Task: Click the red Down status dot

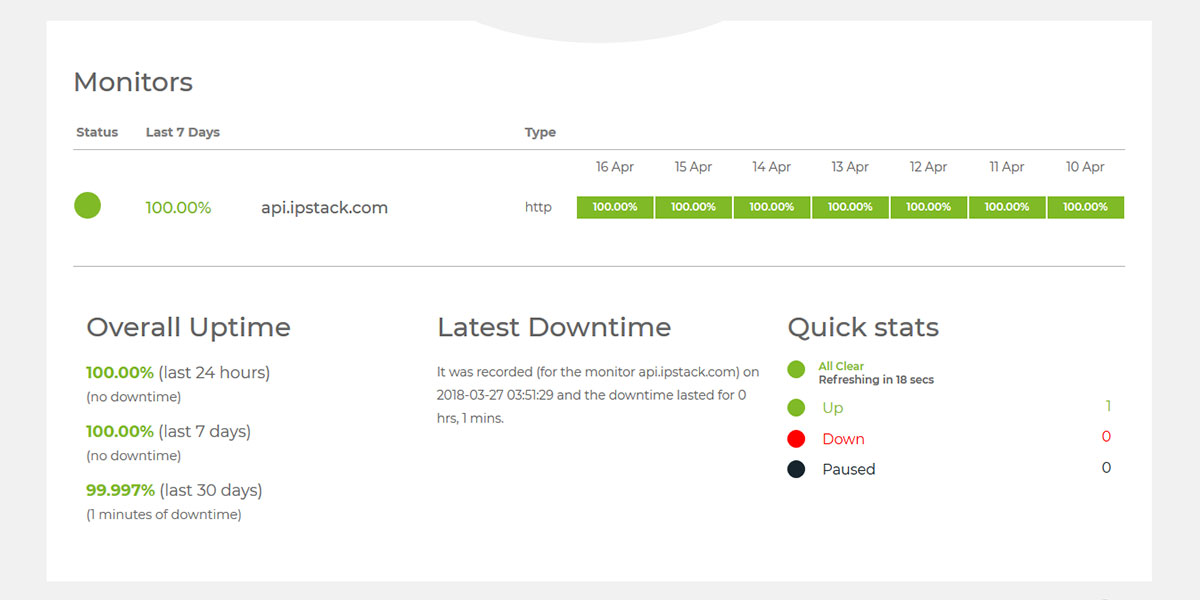Action: 796,439
